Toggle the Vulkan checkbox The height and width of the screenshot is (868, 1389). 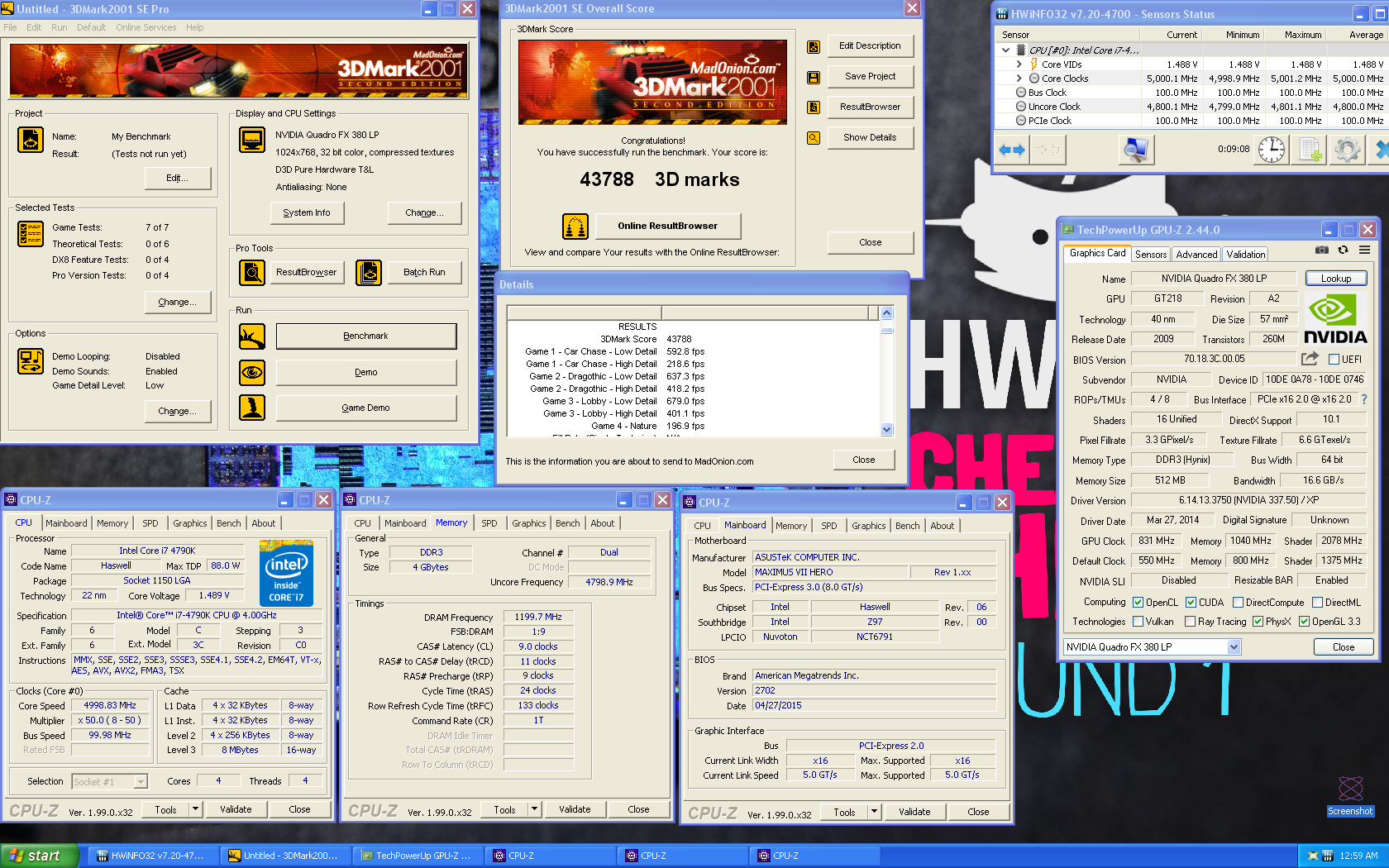(1138, 622)
